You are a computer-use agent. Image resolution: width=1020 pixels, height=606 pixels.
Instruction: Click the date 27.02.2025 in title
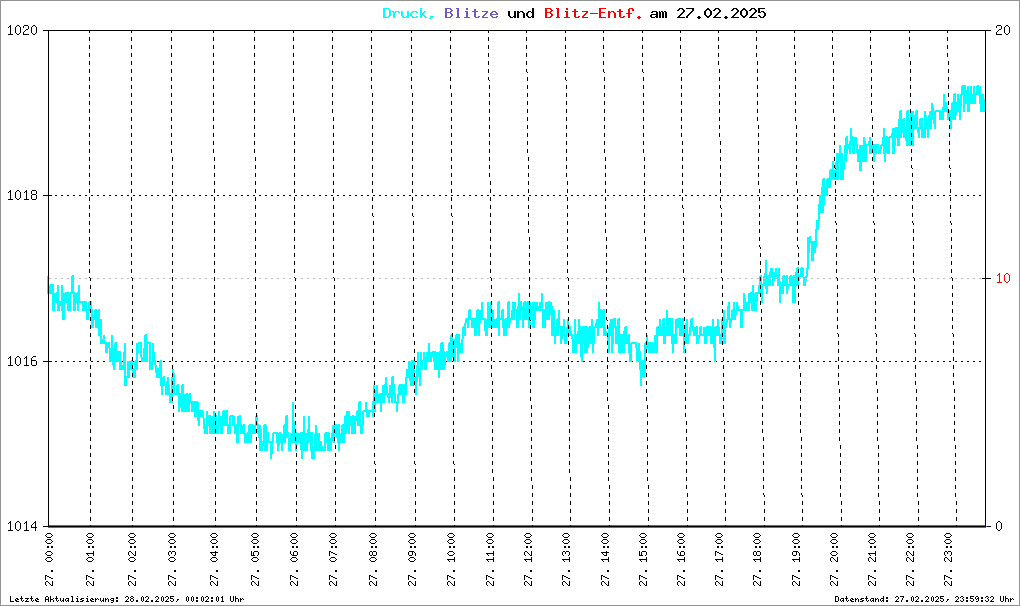click(721, 14)
